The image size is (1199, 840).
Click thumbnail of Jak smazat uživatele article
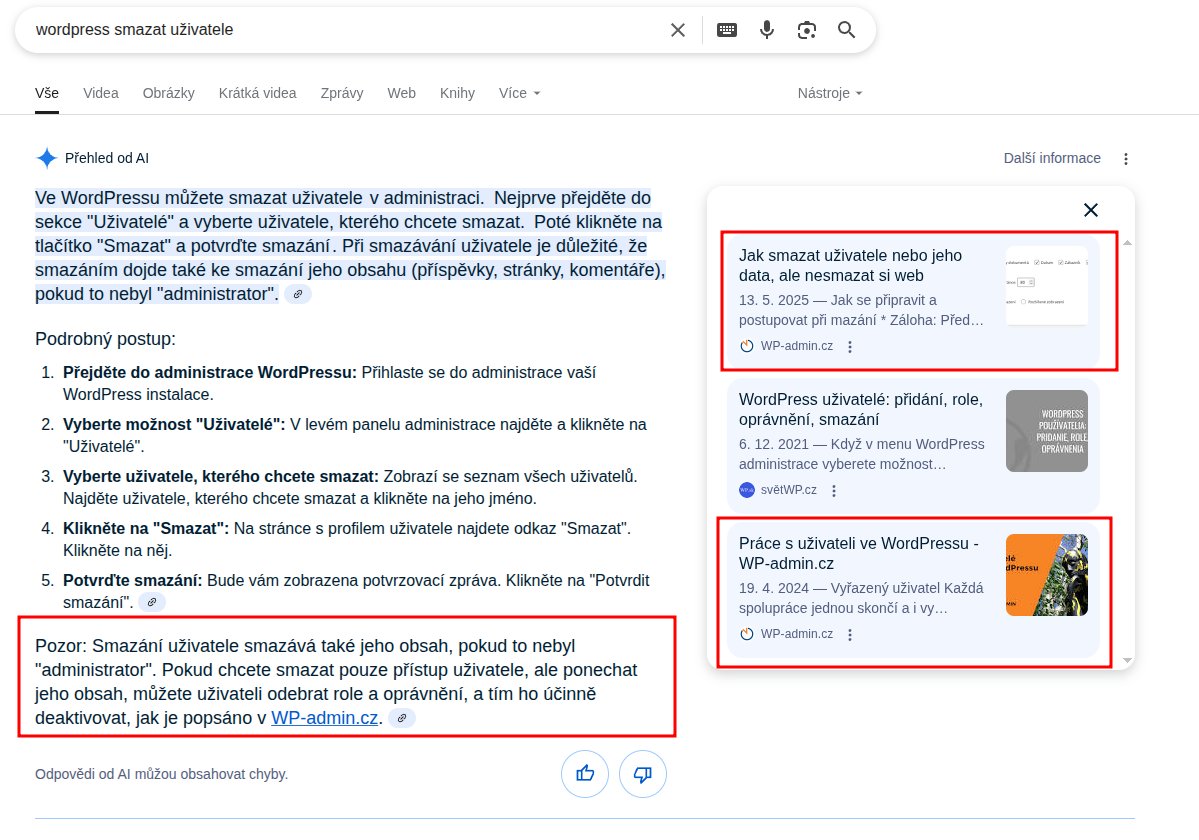coord(1046,286)
